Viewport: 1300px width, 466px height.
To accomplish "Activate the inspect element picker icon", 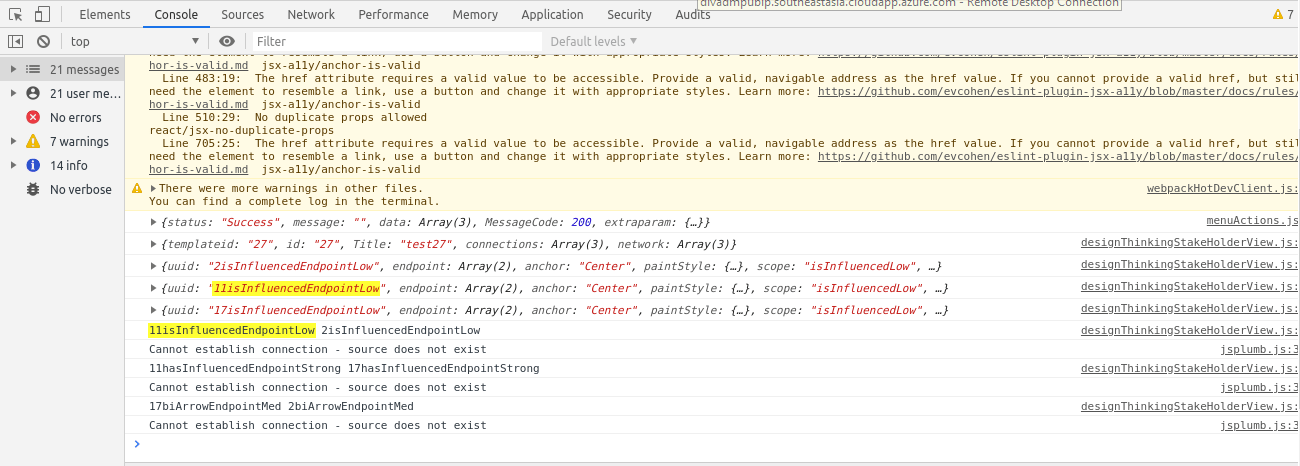I will pyautogui.click(x=15, y=14).
